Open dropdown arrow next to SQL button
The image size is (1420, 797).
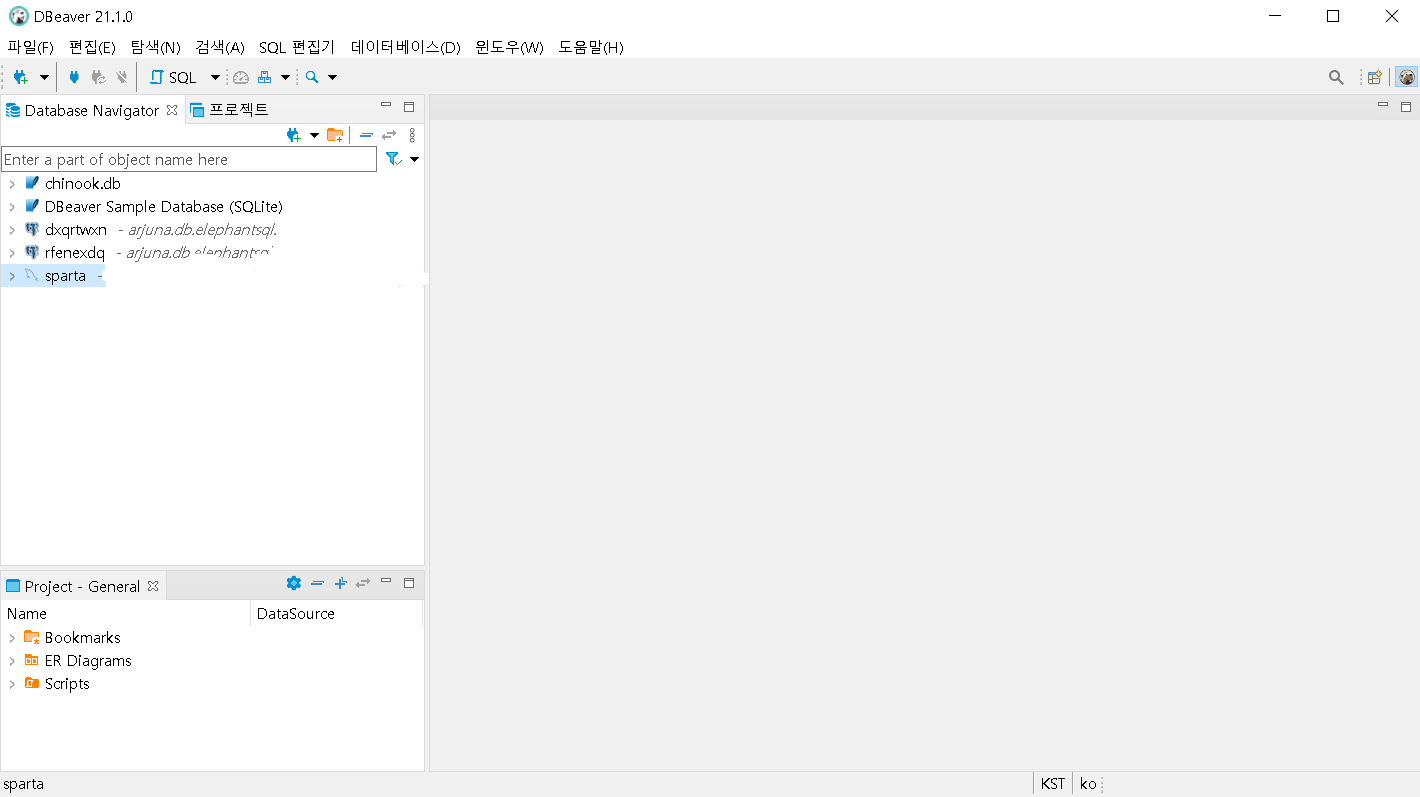pos(215,77)
